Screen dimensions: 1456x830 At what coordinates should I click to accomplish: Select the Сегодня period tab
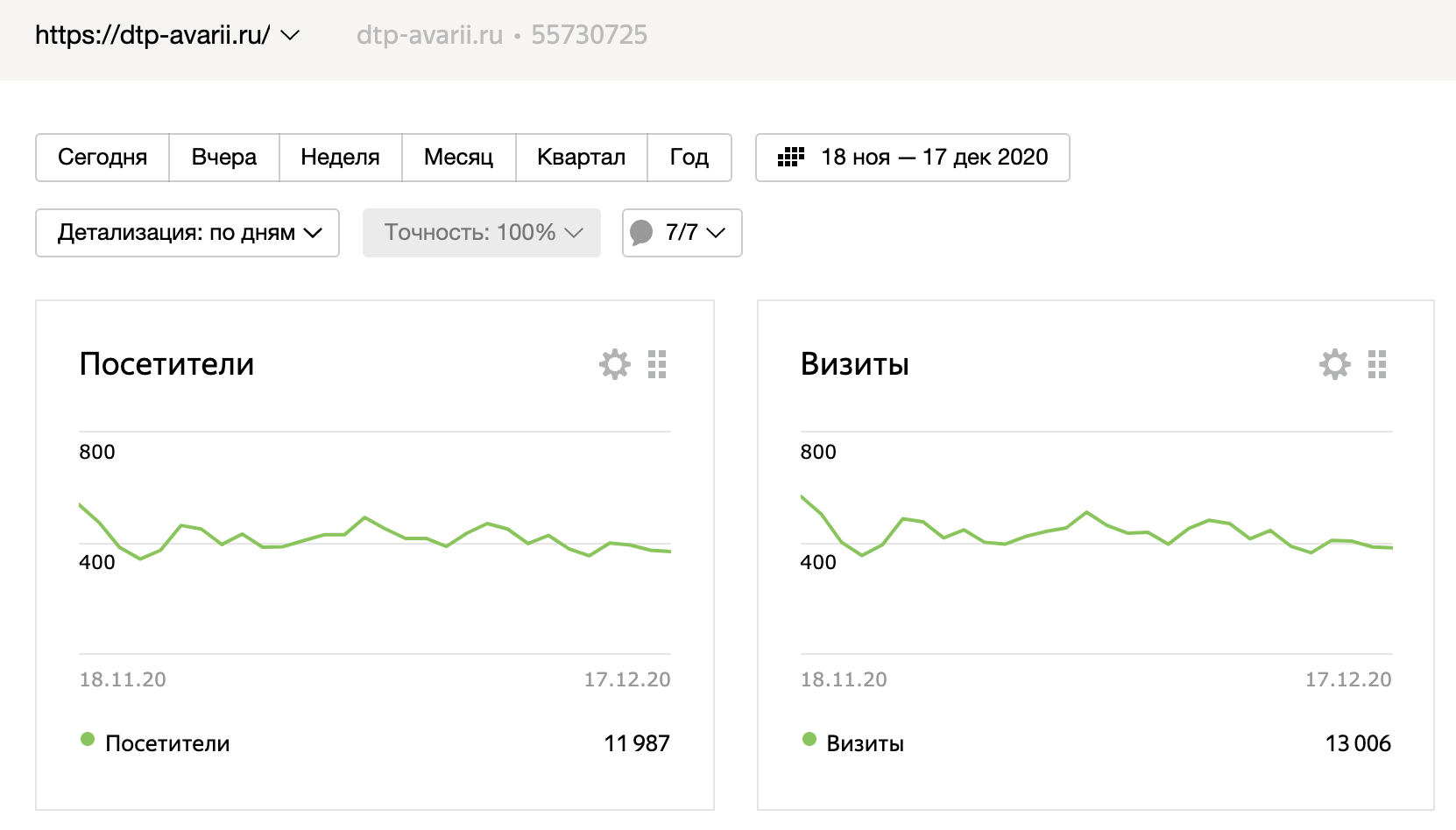click(102, 158)
